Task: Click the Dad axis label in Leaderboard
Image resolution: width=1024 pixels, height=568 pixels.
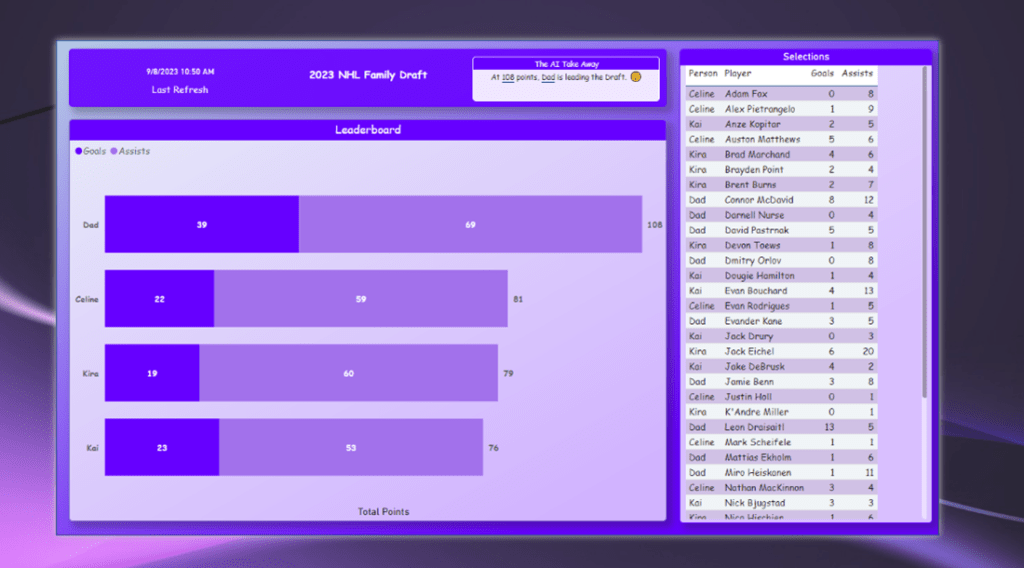Action: pyautogui.click(x=90, y=225)
